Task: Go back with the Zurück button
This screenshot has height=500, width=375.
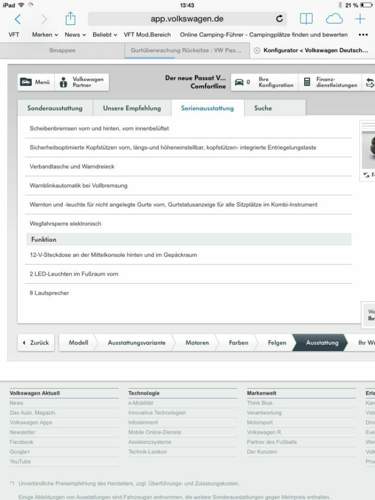Action: pos(36,343)
